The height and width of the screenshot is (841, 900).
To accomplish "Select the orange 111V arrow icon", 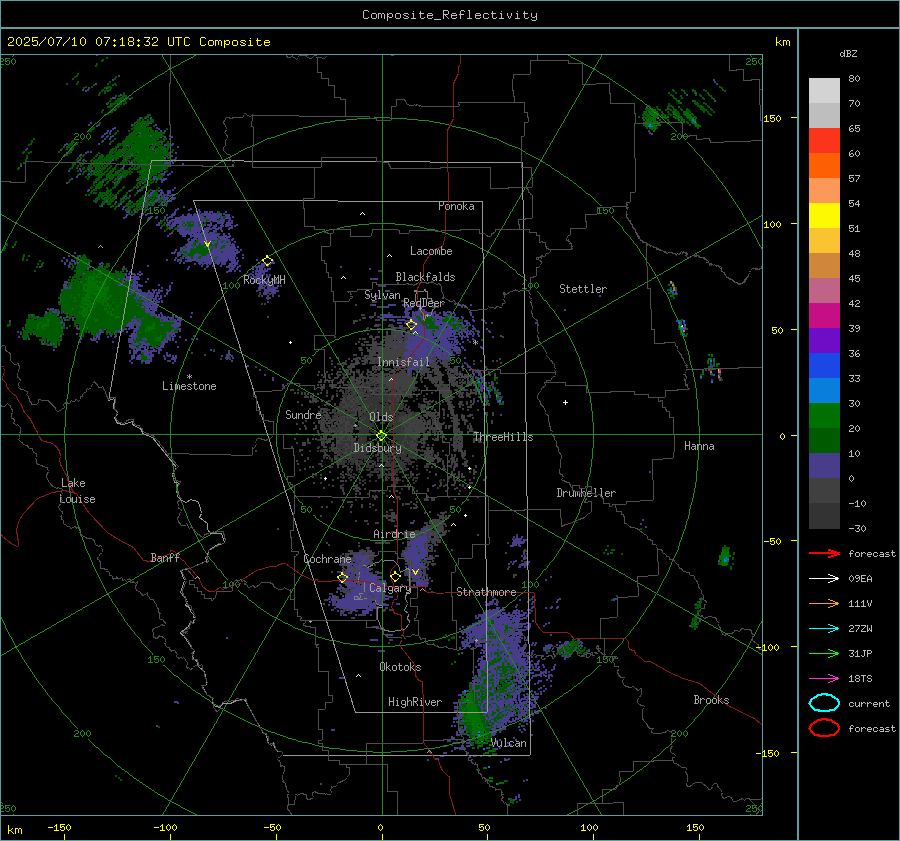I will tap(824, 603).
